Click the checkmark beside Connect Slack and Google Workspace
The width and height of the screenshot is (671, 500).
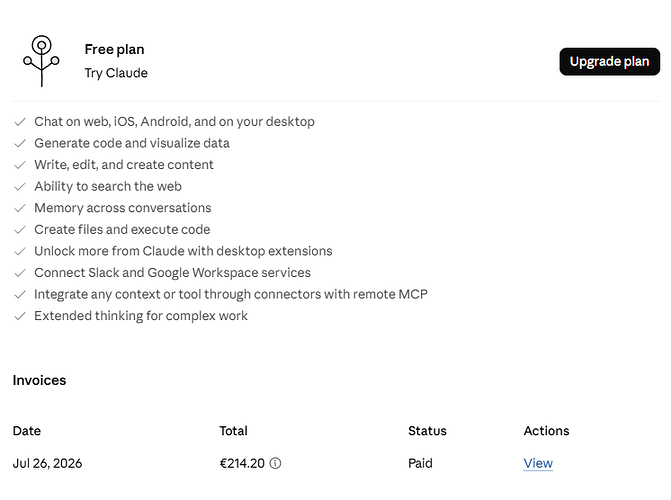pos(20,273)
